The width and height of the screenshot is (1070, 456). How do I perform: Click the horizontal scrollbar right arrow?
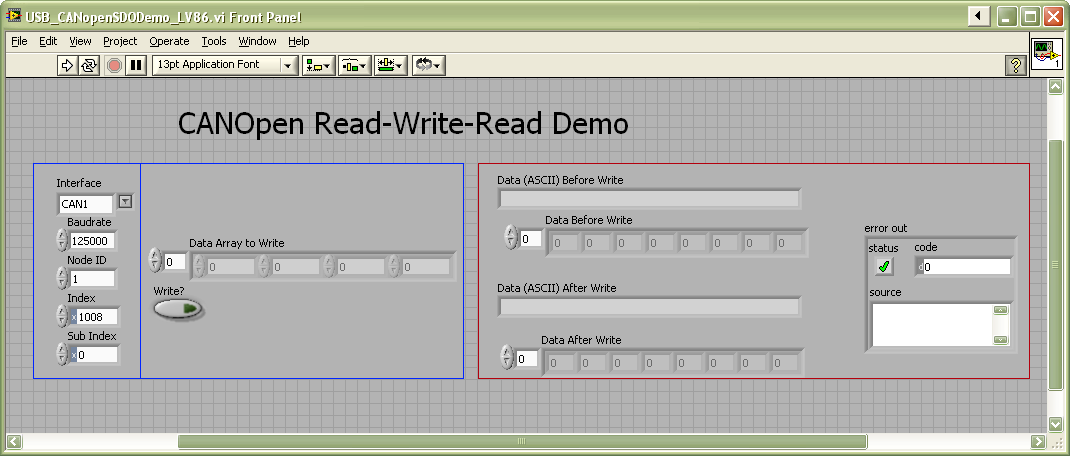click(x=1039, y=441)
